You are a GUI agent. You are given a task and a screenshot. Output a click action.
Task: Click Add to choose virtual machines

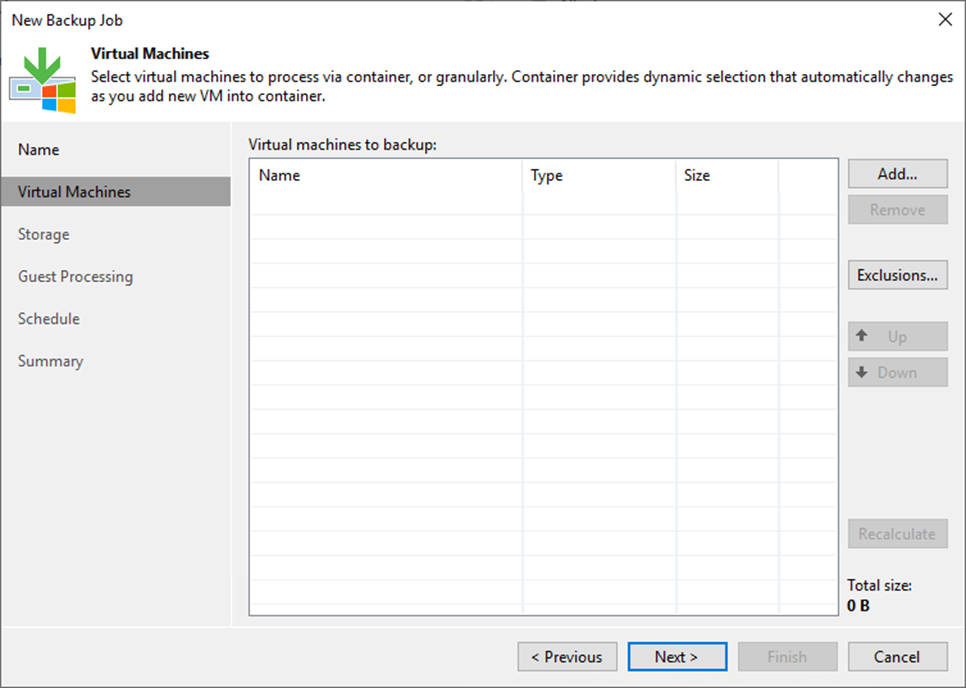point(896,173)
